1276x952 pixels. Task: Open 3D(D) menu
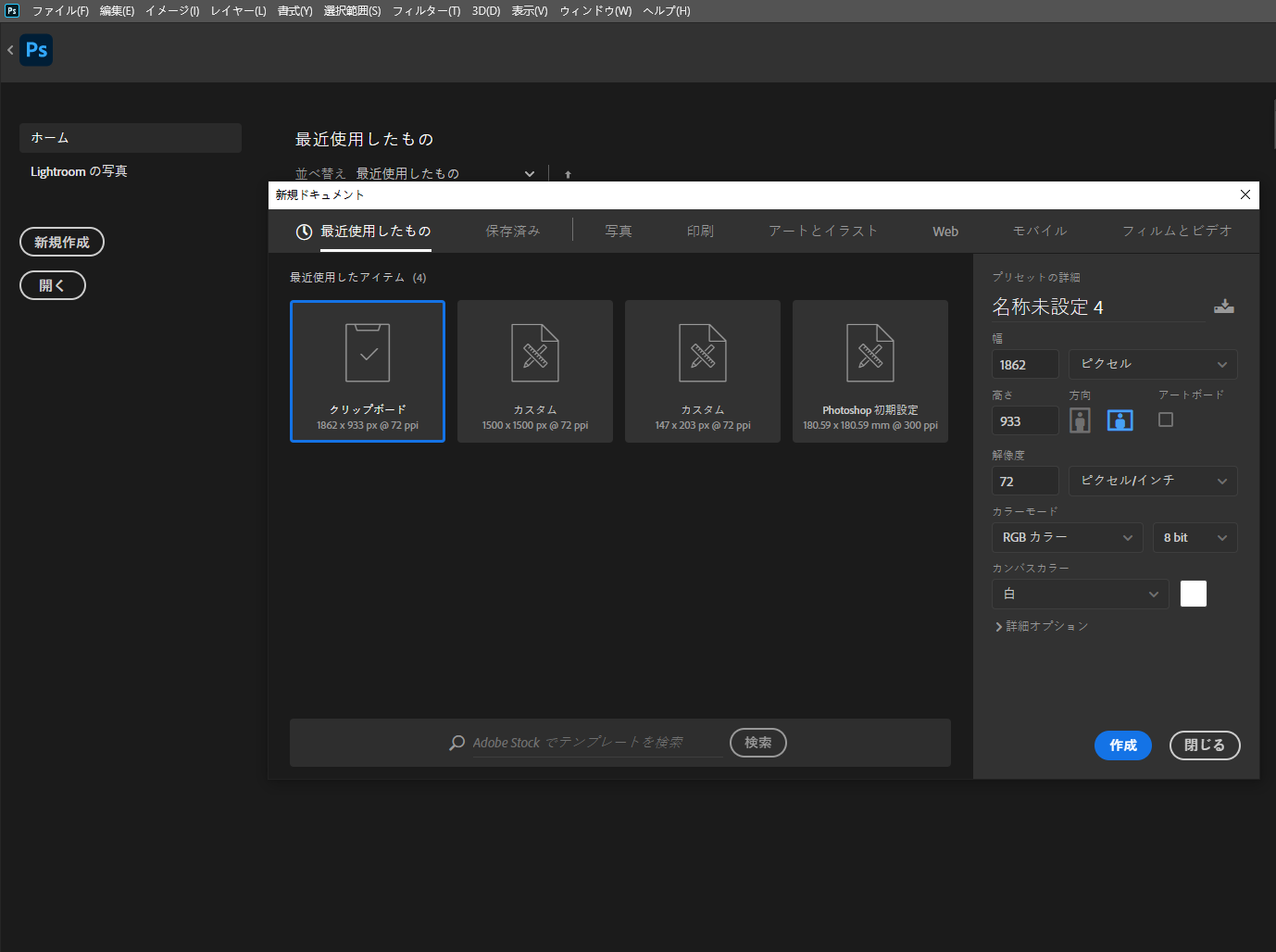[x=486, y=11]
